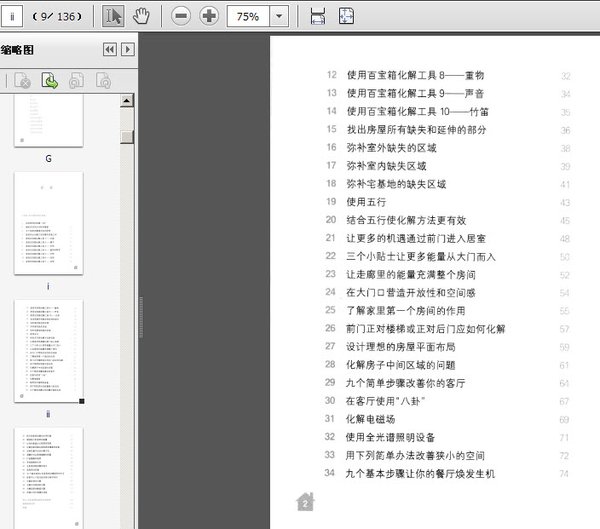600x529 pixels.
Task: Click entry 16 弥补室外缺失的区域
Action: (448, 148)
